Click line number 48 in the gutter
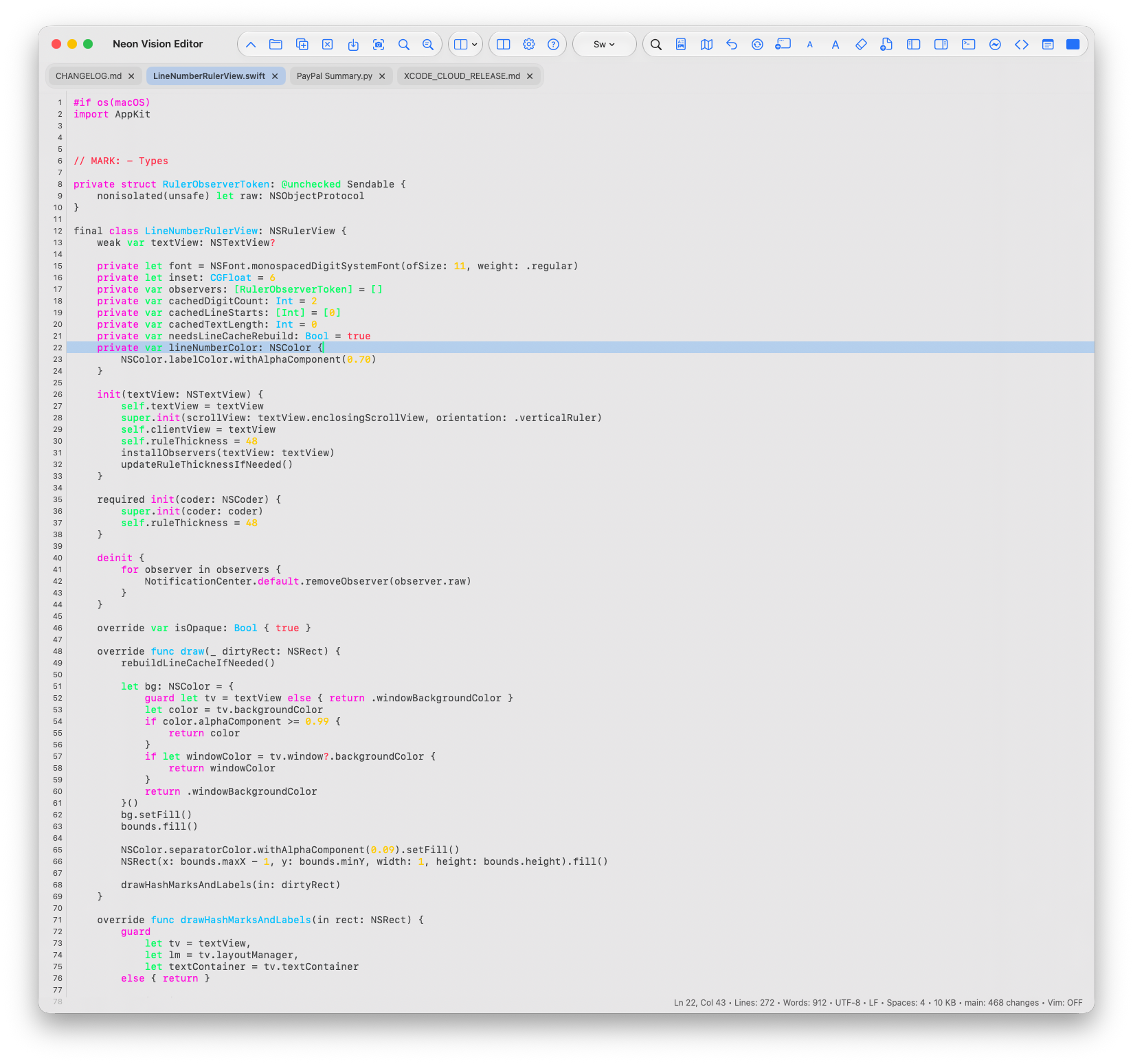The width and height of the screenshot is (1133, 1064). tap(58, 651)
